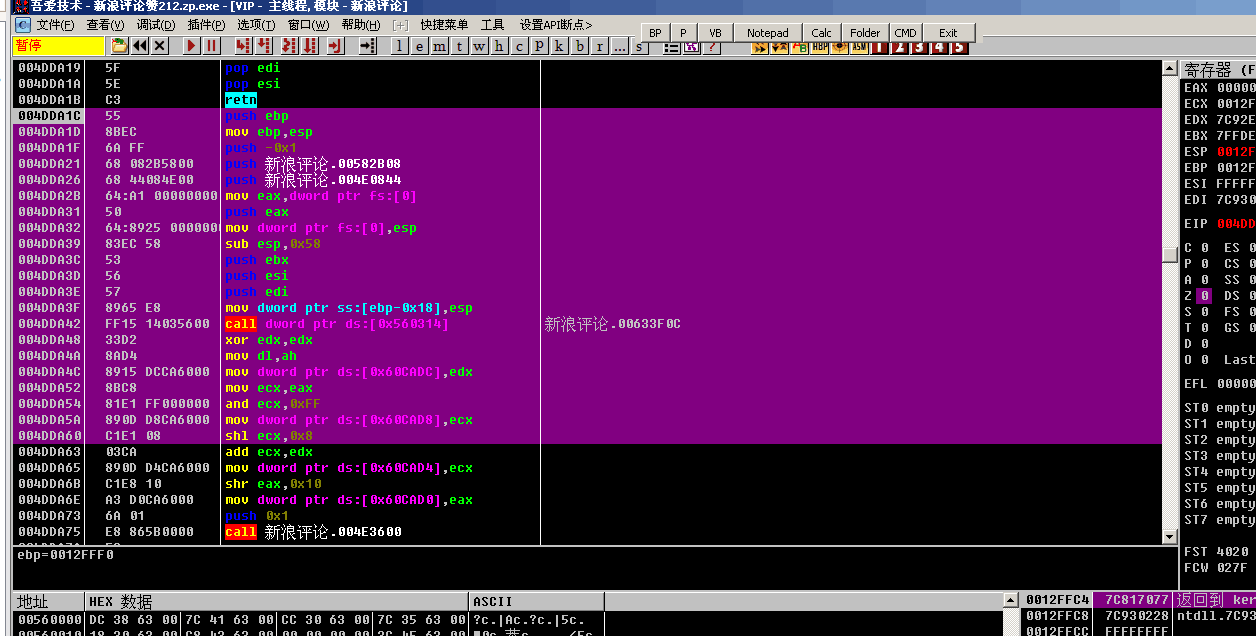This screenshot has height=636, width=1256.
Task: Click the red number 1 icon
Action: [x=881, y=47]
